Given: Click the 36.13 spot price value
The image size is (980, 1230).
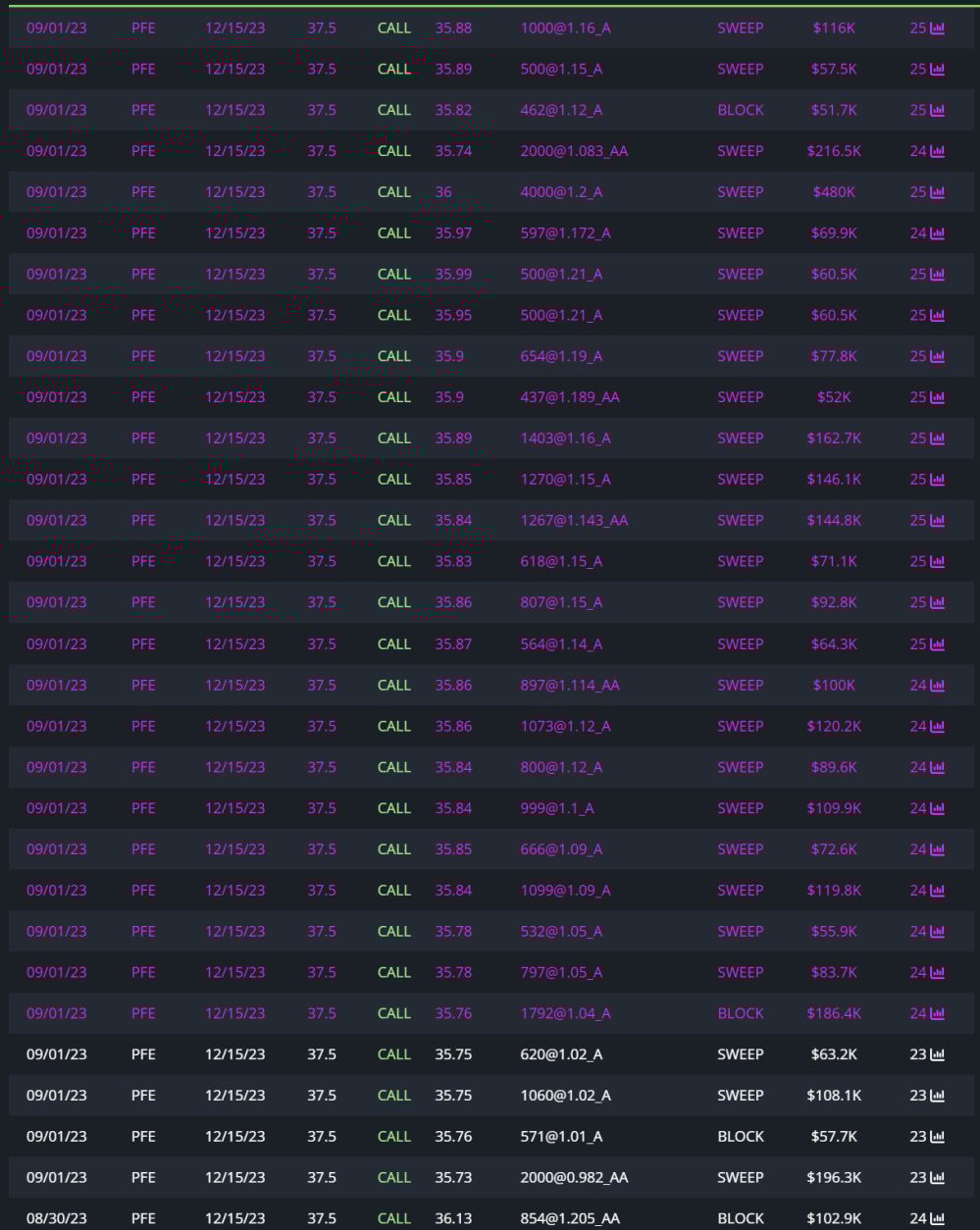Looking at the screenshot, I should tap(453, 1218).
